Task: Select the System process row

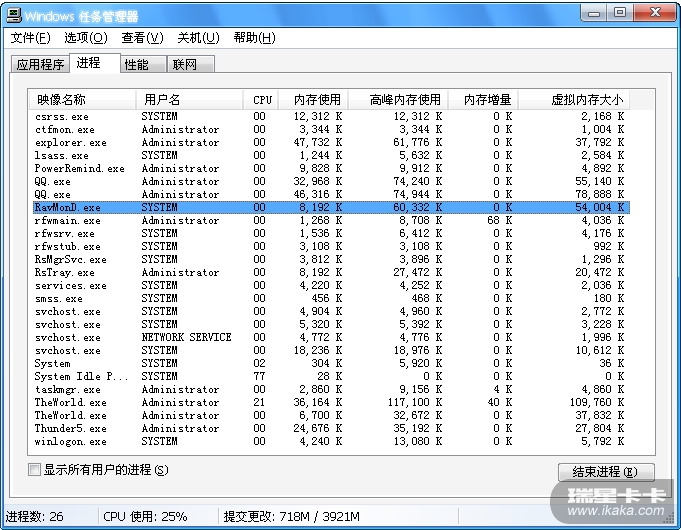Action: click(331, 363)
